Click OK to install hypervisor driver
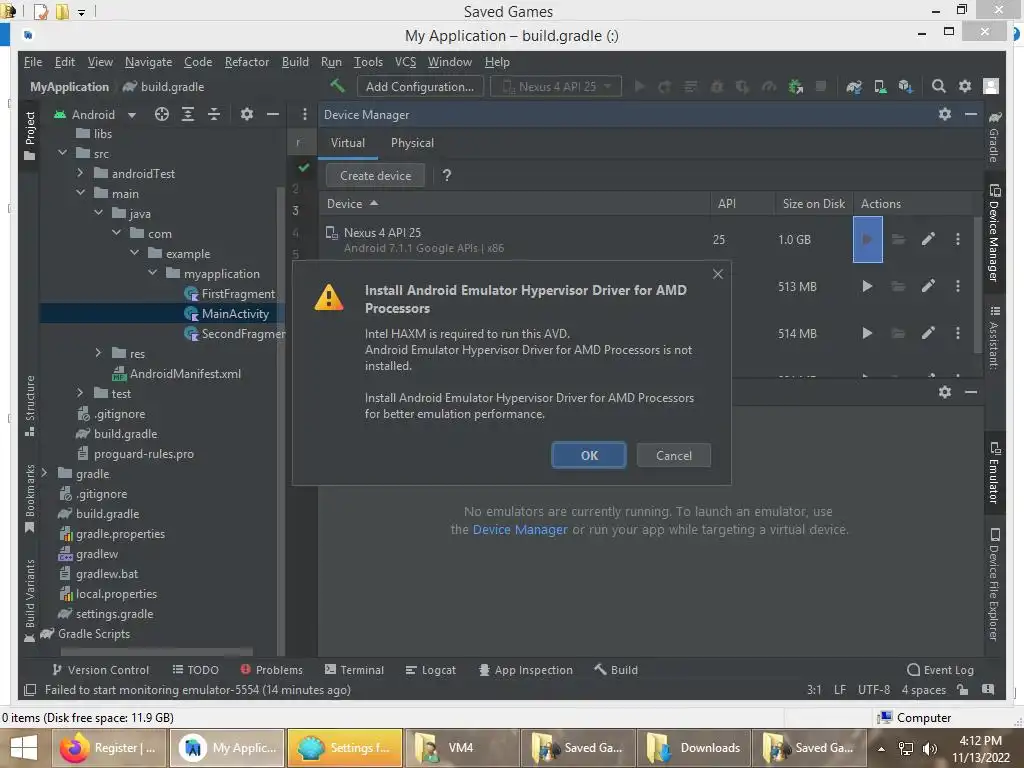Viewport: 1024px width, 768px height. pos(589,455)
